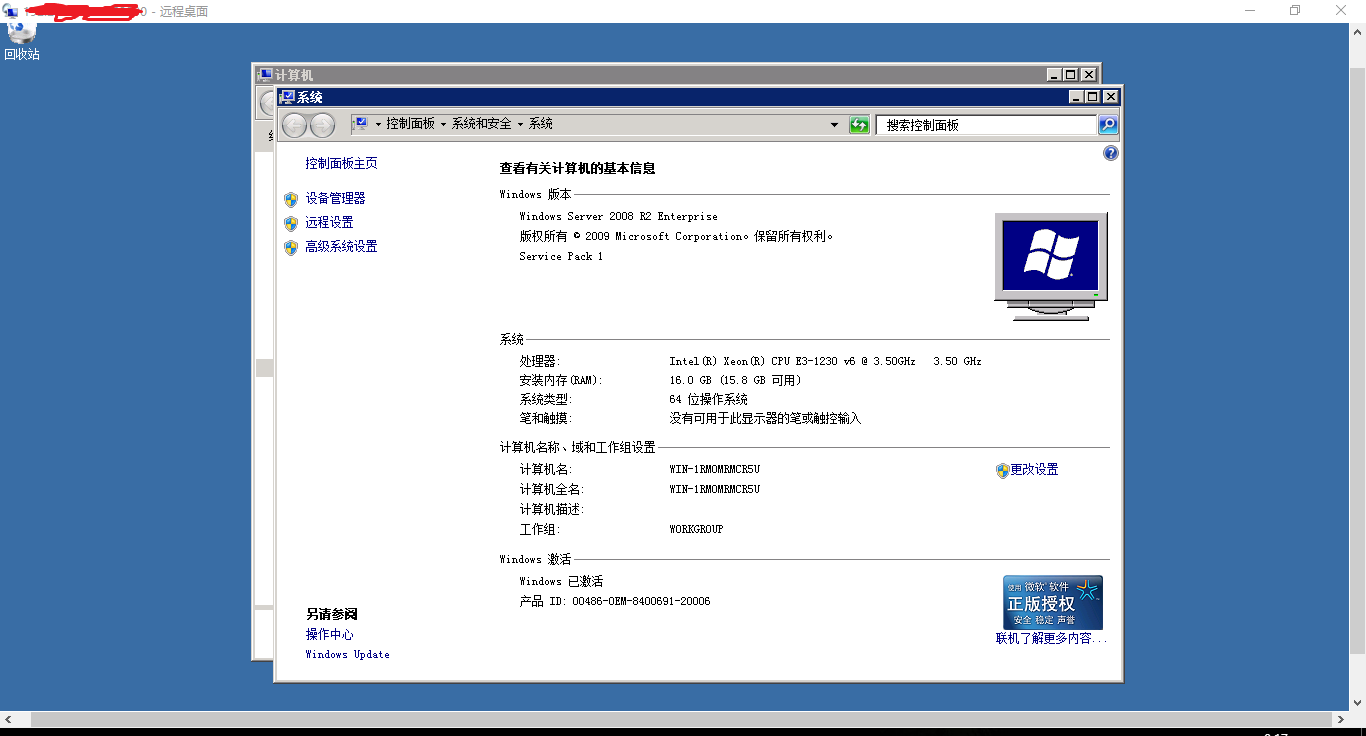Click processor value Intel Xeon E3-1230 v6
1366x736 pixels.
pos(825,361)
